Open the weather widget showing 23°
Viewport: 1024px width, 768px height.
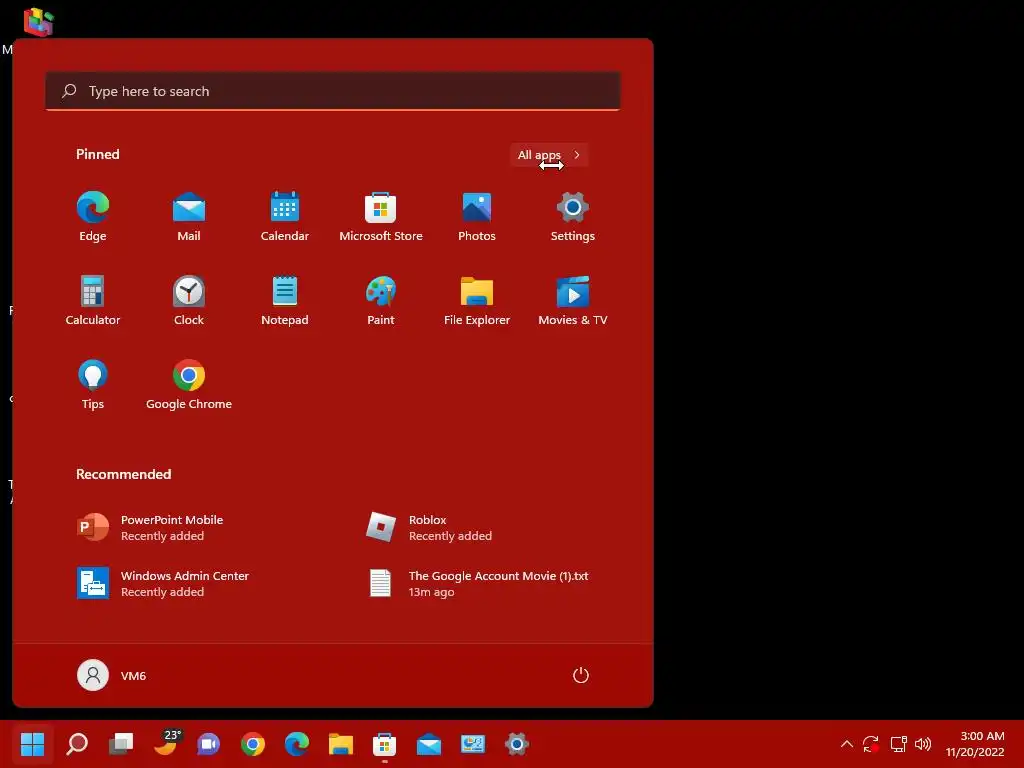click(166, 743)
